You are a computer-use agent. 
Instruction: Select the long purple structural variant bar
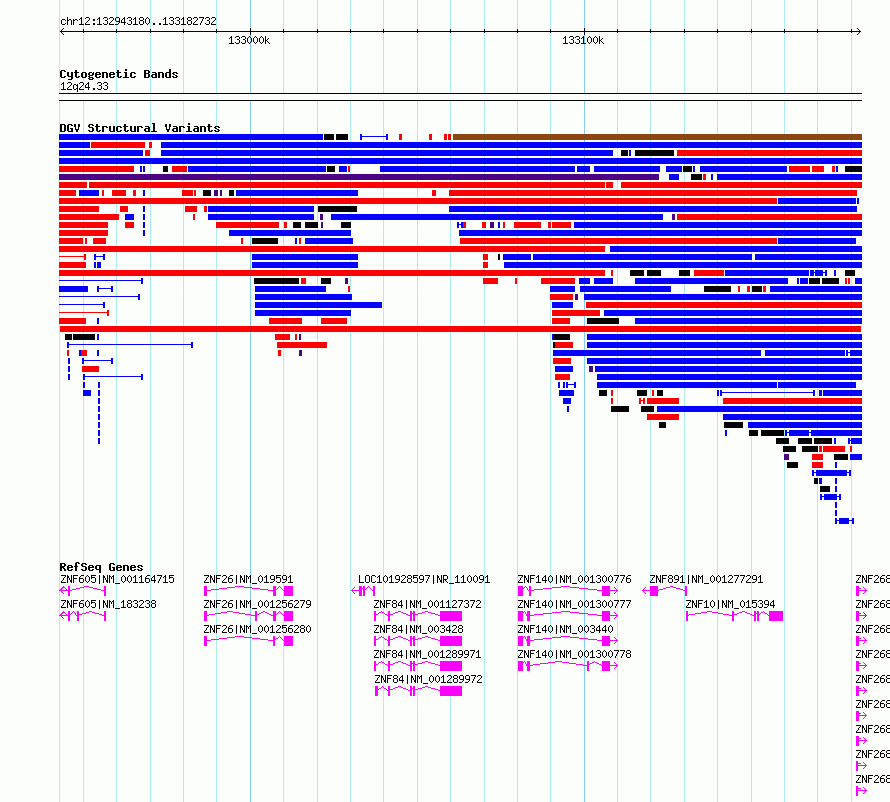(359, 177)
